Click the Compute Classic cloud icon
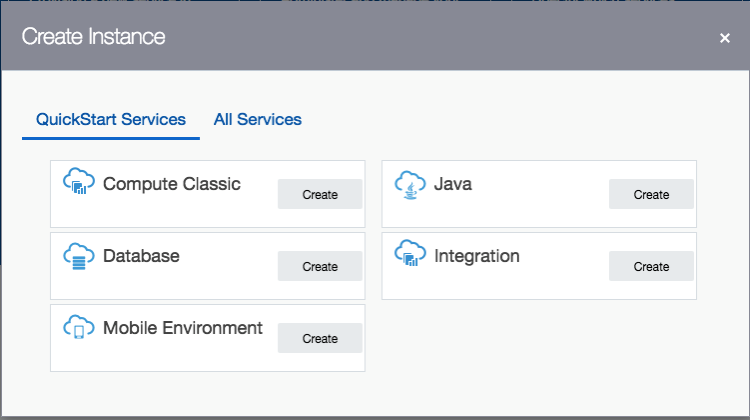 [77, 183]
